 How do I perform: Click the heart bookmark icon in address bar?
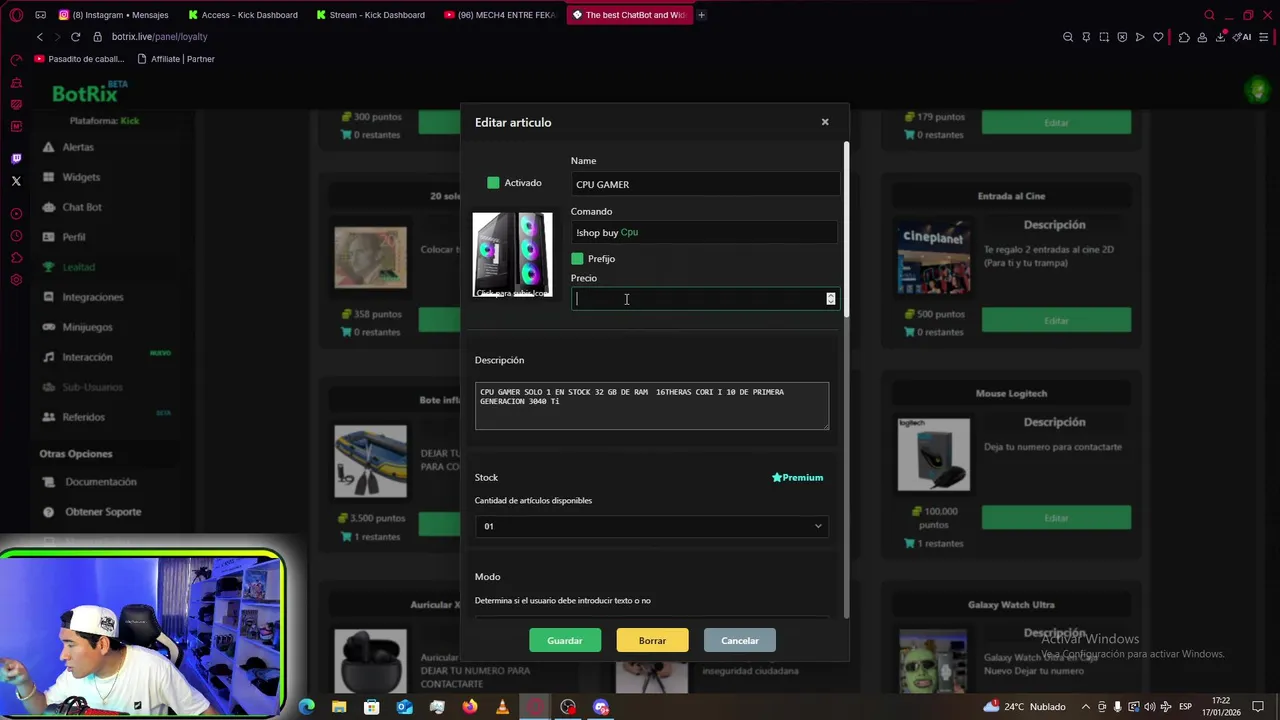click(x=1158, y=37)
